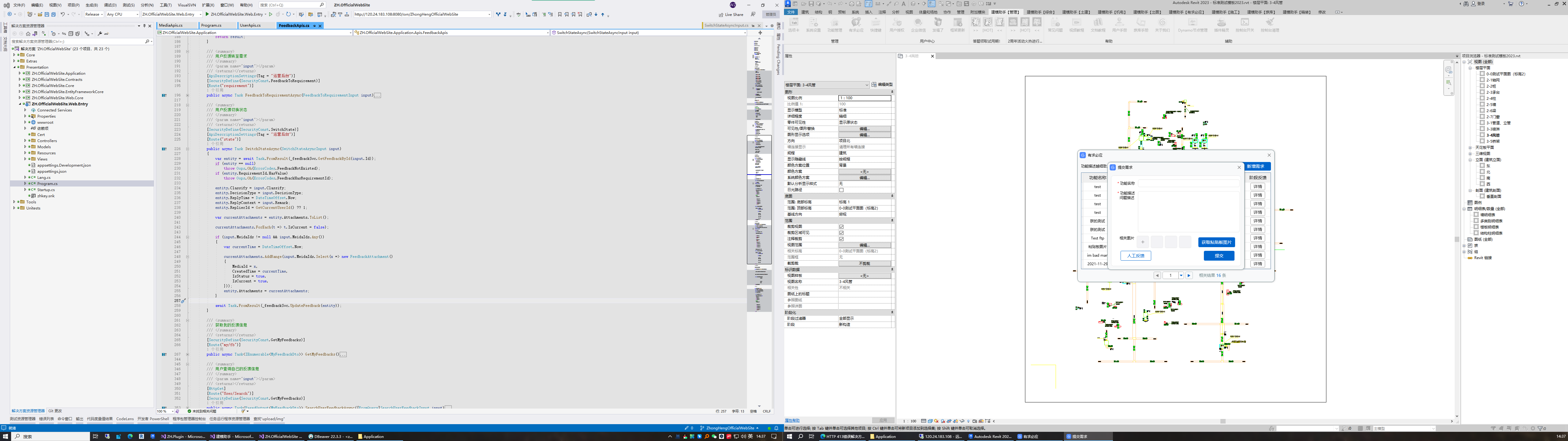Image resolution: width=1568 pixels, height=441 pixels.
Task: Uncheck the 裁剪视图 checkbox
Action: pos(841,227)
